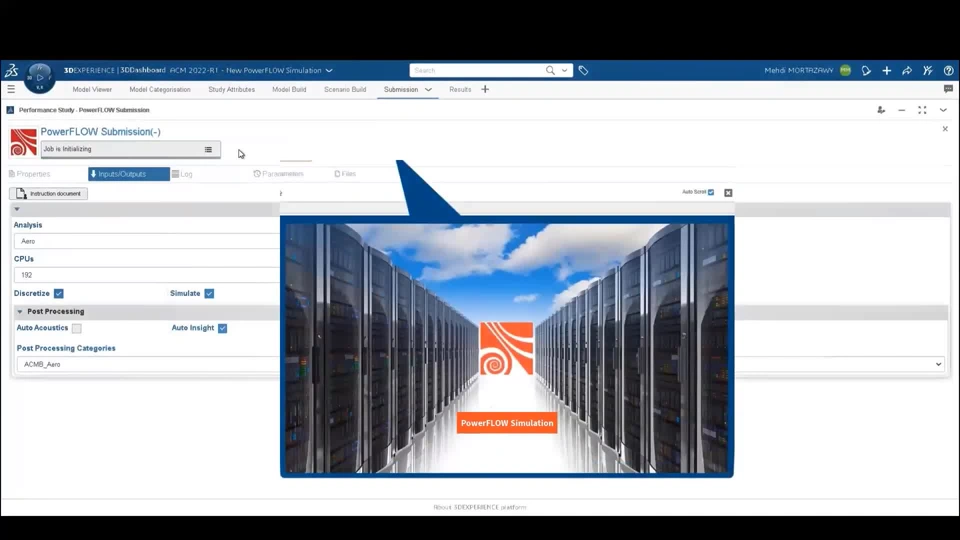Click the 3DS logo icon

coord(11,70)
